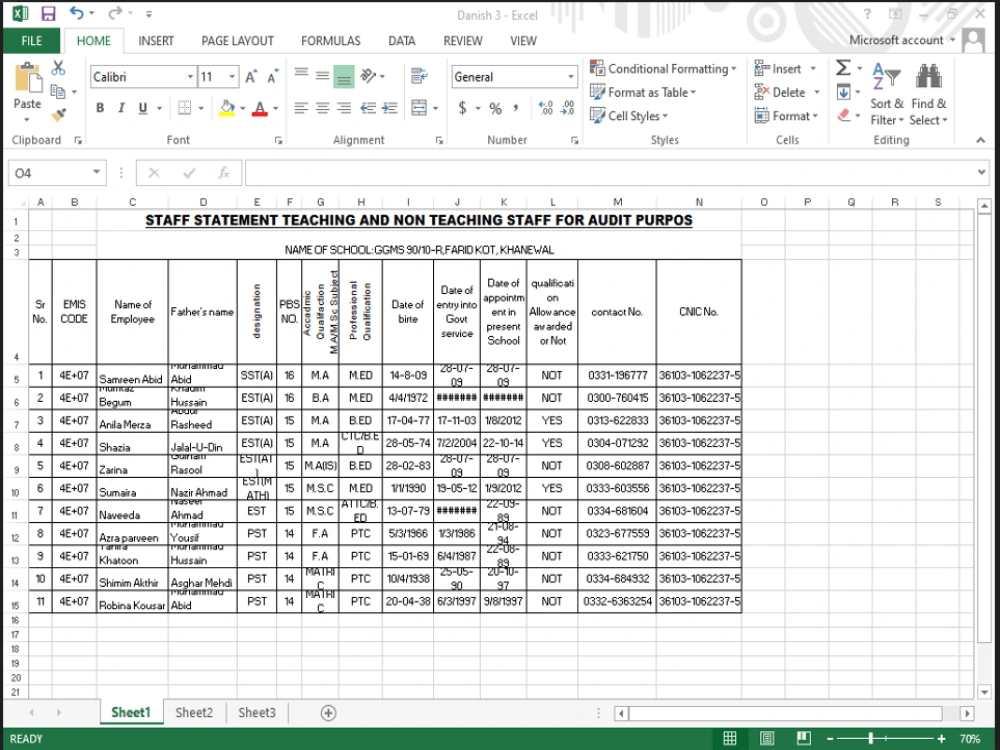1000x750 pixels.
Task: Click the Merge & Center icon
Action: point(419,108)
